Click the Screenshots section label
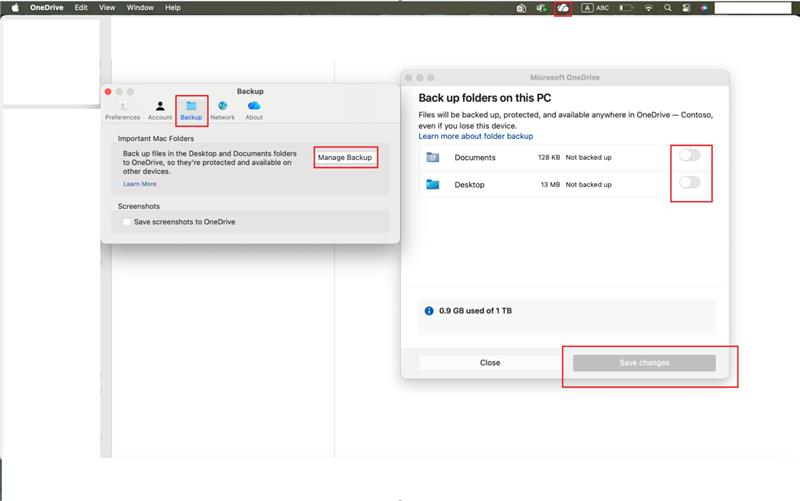This screenshot has height=501, width=800. 139,207
